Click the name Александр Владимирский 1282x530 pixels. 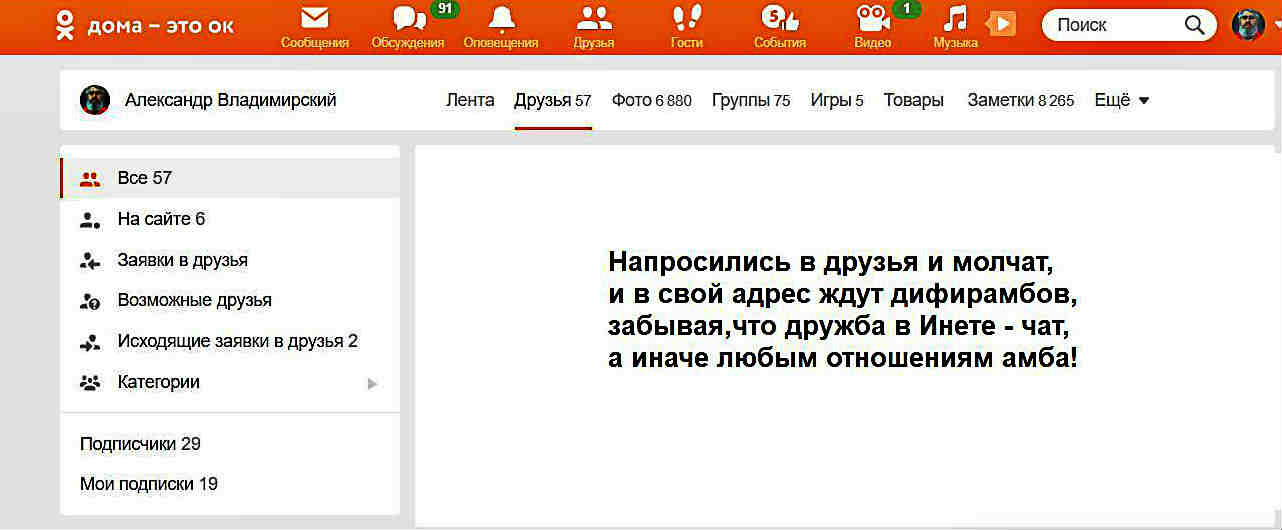230,100
